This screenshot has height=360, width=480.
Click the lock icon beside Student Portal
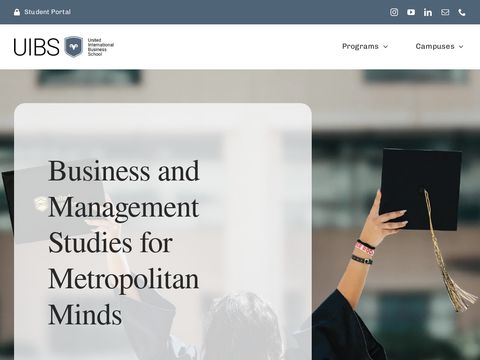click(x=17, y=12)
